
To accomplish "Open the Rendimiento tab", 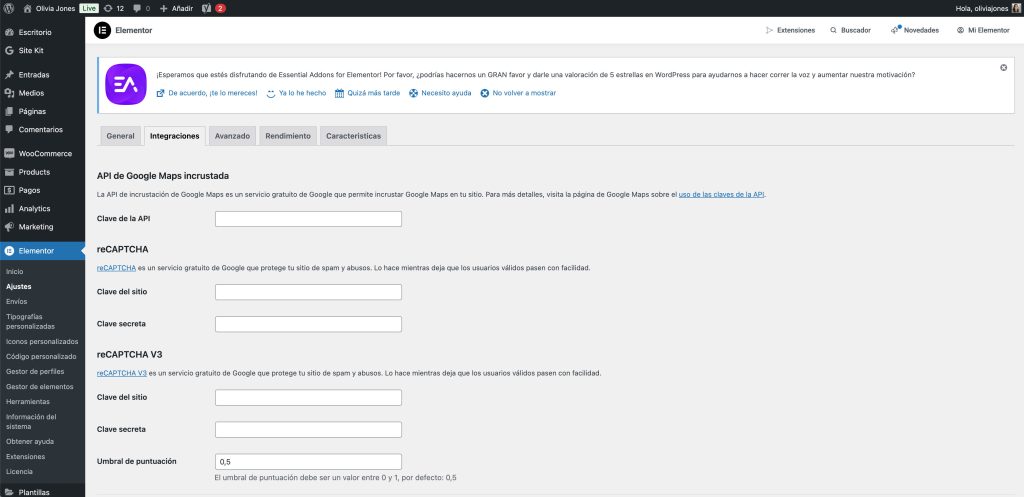I will tap(288, 136).
